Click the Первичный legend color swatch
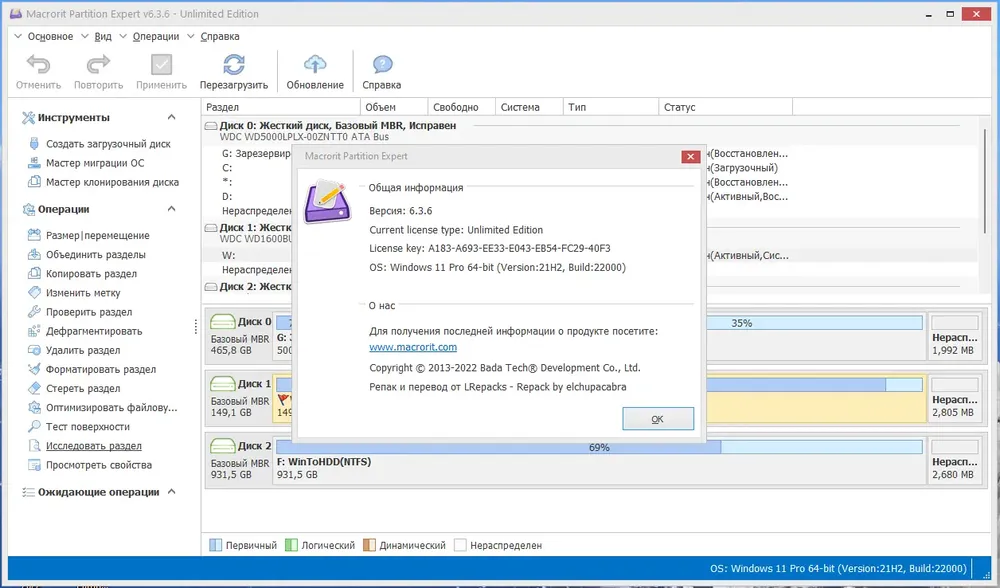Image resolution: width=1000 pixels, height=588 pixels. [216, 545]
